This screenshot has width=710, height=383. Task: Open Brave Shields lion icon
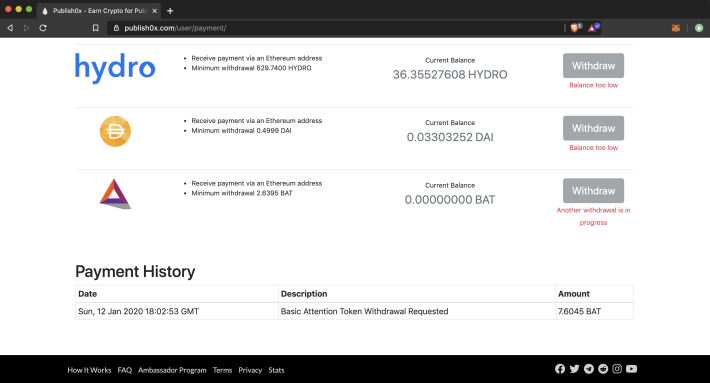[x=576, y=28]
